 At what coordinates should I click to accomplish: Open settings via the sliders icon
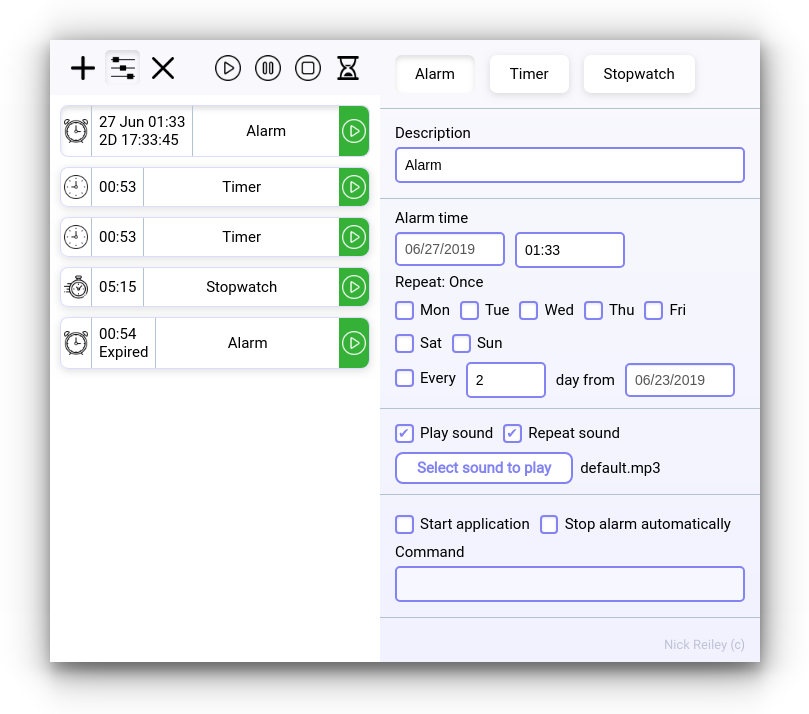pos(123,68)
